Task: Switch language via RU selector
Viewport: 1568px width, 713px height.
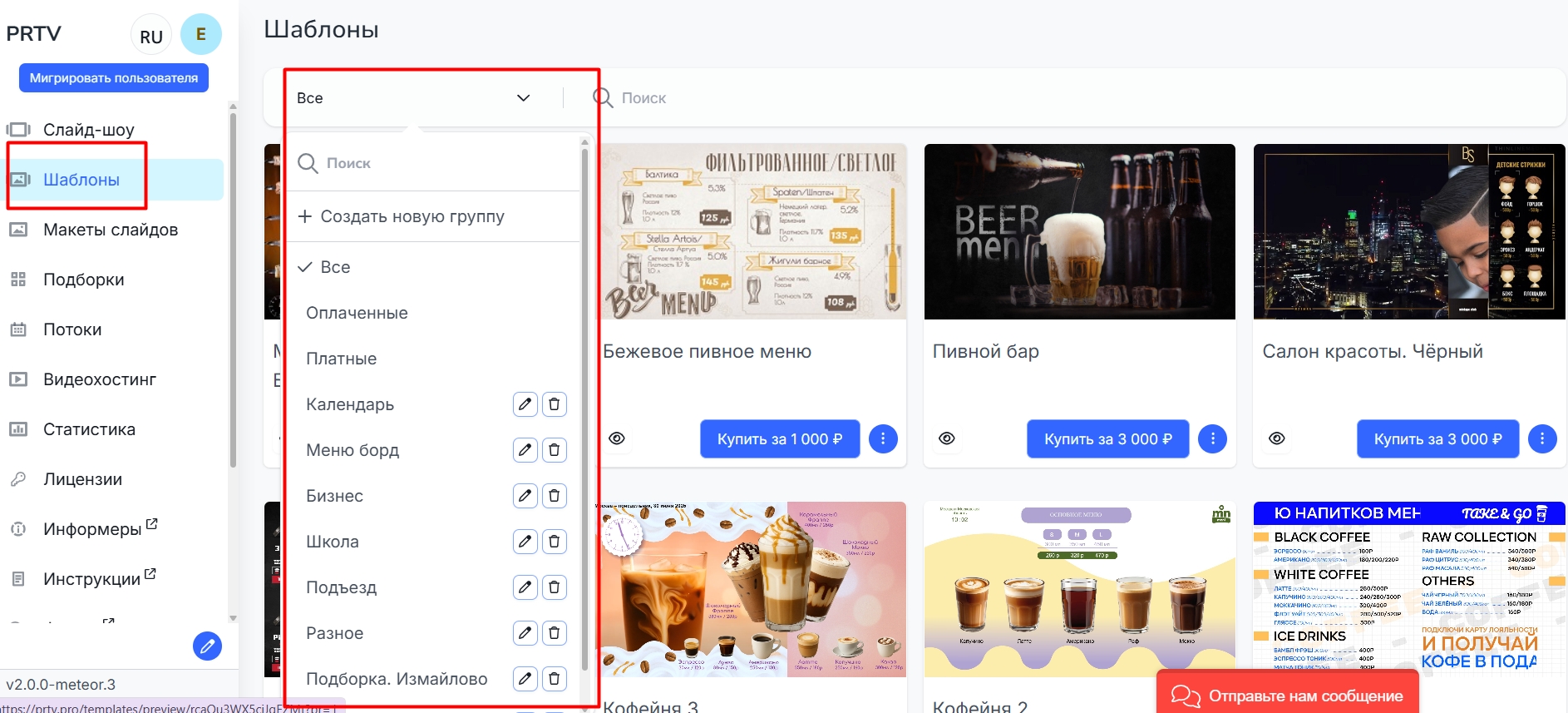Action: coord(150,37)
